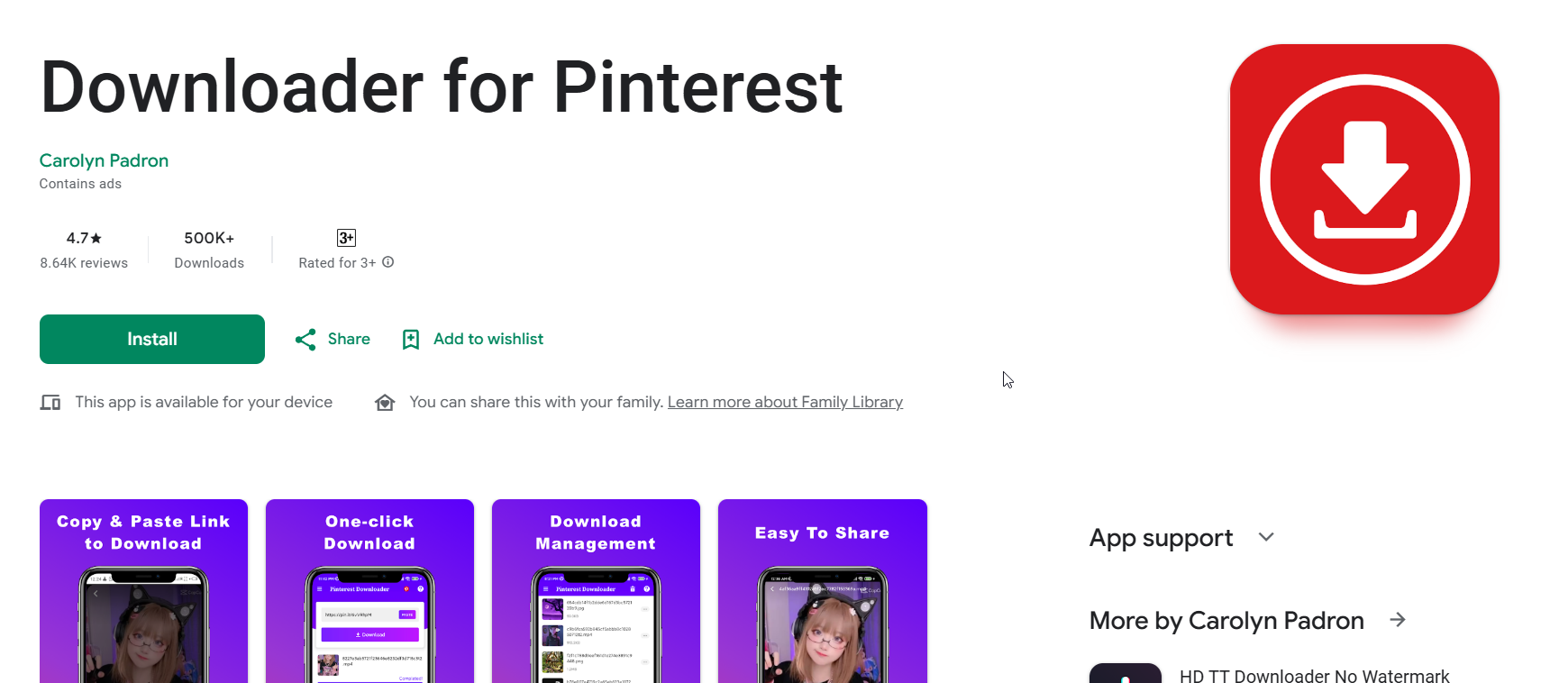This screenshot has height=683, width=1568.
Task: Open the One-click Download screenshot
Action: click(369, 590)
